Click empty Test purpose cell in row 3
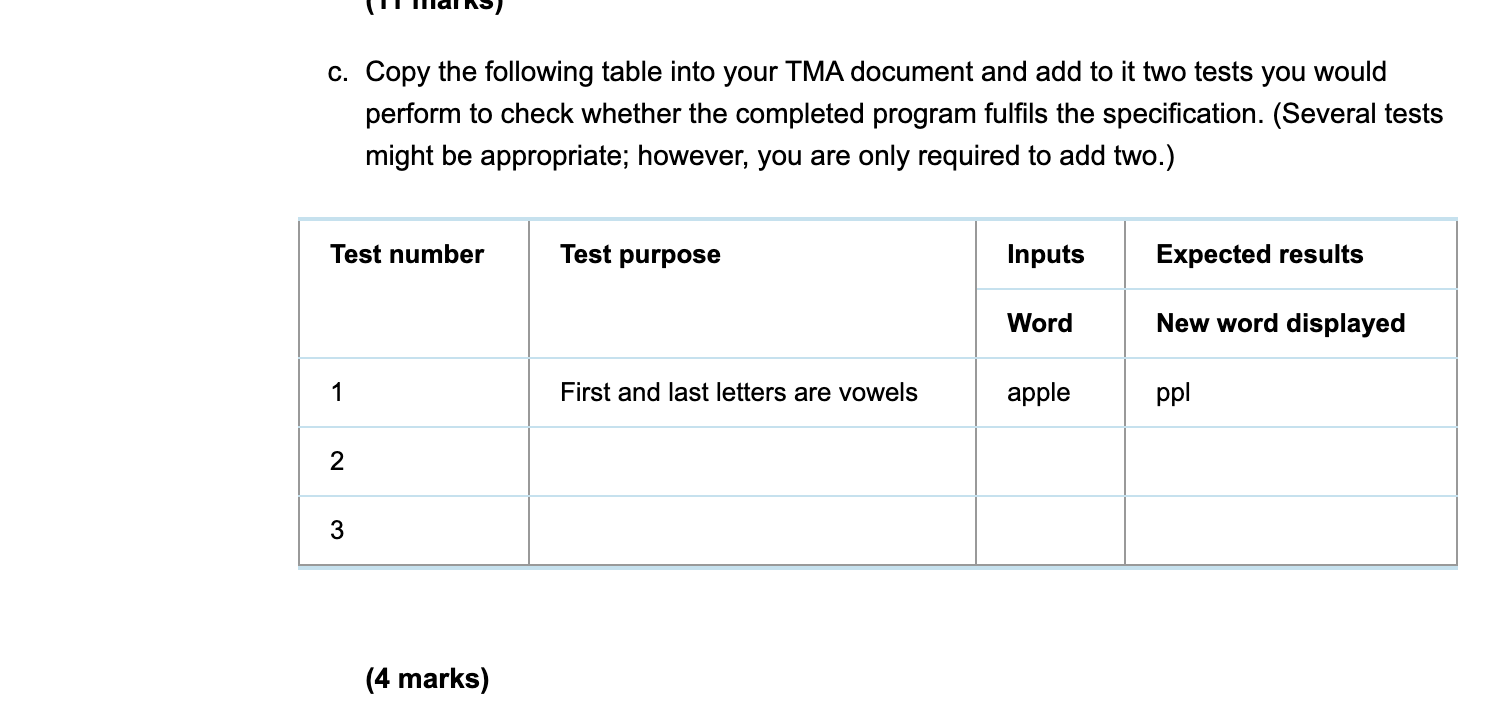The height and width of the screenshot is (726, 1508). (752, 531)
